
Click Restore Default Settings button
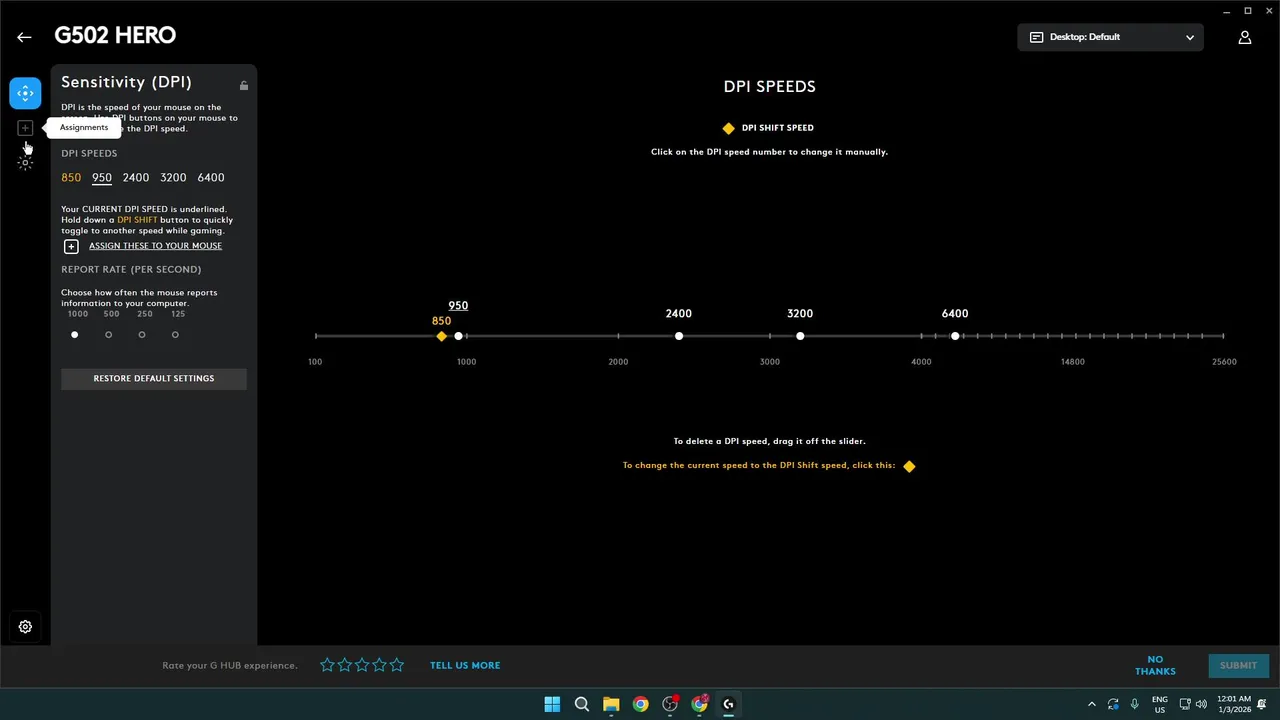point(154,378)
